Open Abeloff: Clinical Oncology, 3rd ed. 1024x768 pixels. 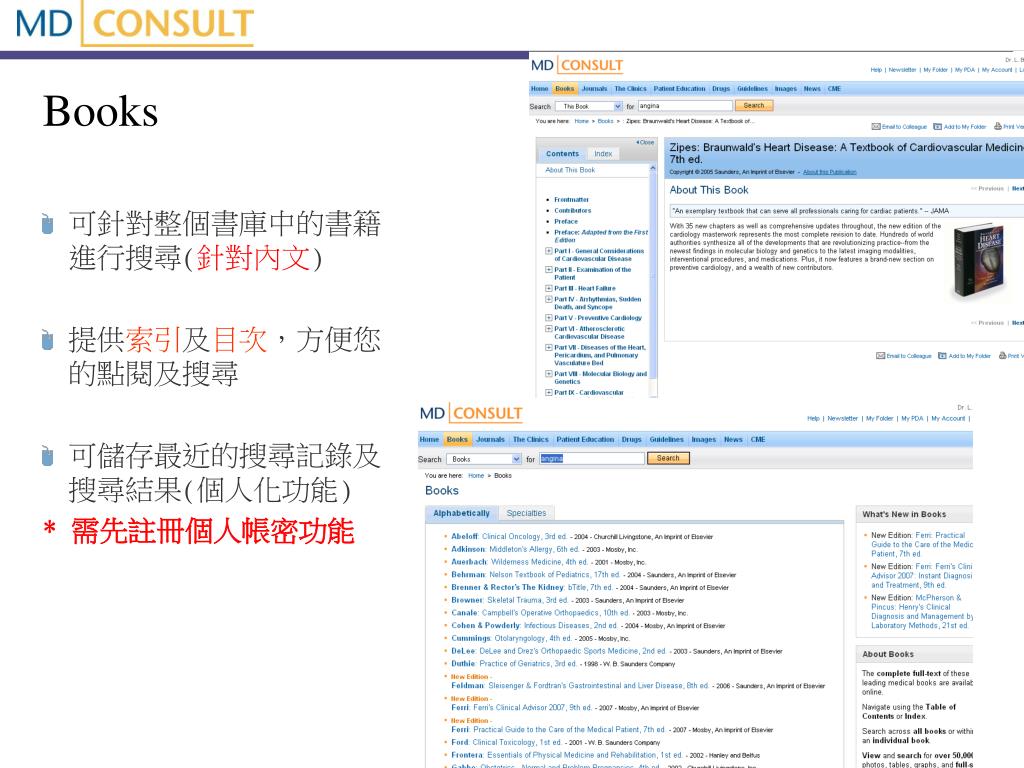click(509, 537)
